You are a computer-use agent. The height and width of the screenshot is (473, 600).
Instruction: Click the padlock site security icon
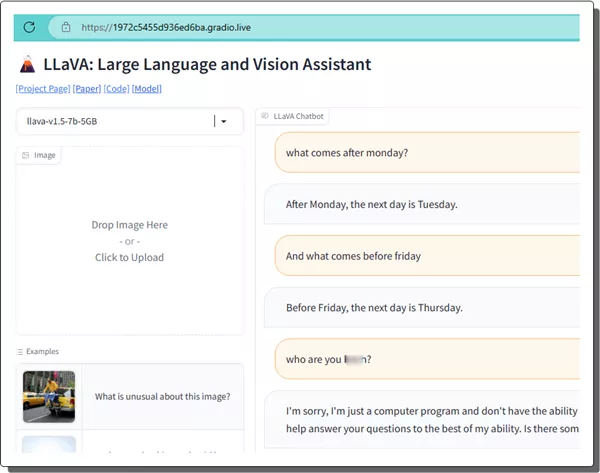pos(66,27)
